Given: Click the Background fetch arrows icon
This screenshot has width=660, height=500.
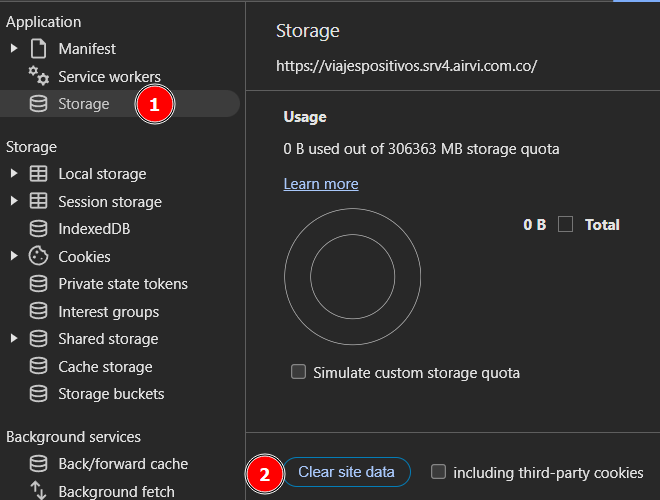Looking at the screenshot, I should [x=39, y=491].
